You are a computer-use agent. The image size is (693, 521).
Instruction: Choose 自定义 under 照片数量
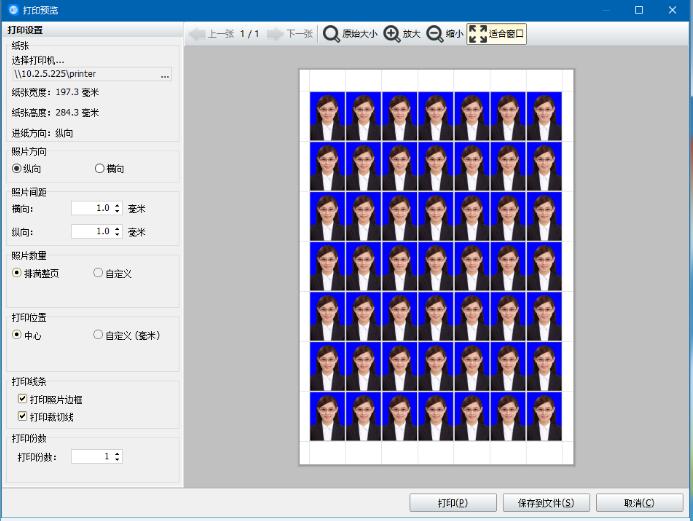pyautogui.click(x=98, y=272)
